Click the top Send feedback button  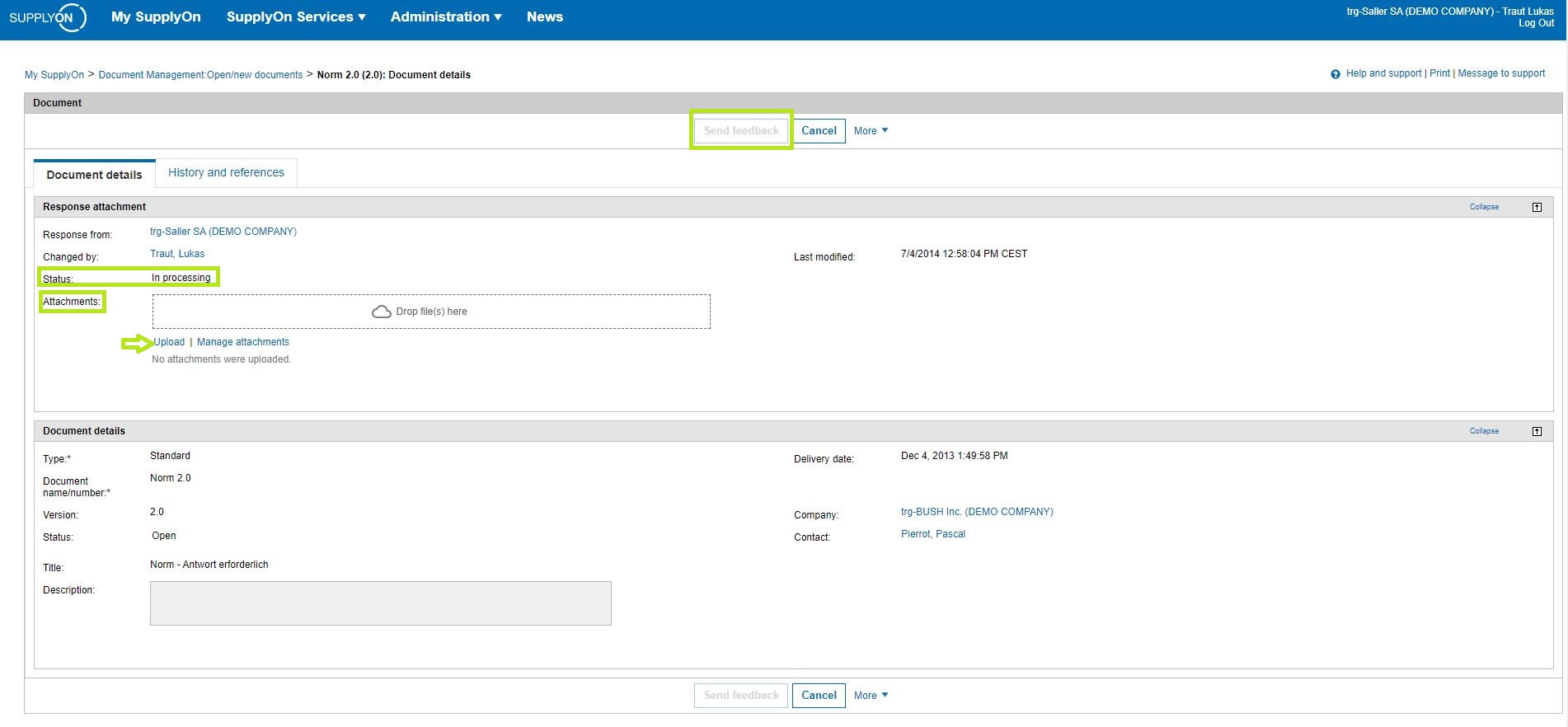coord(741,130)
